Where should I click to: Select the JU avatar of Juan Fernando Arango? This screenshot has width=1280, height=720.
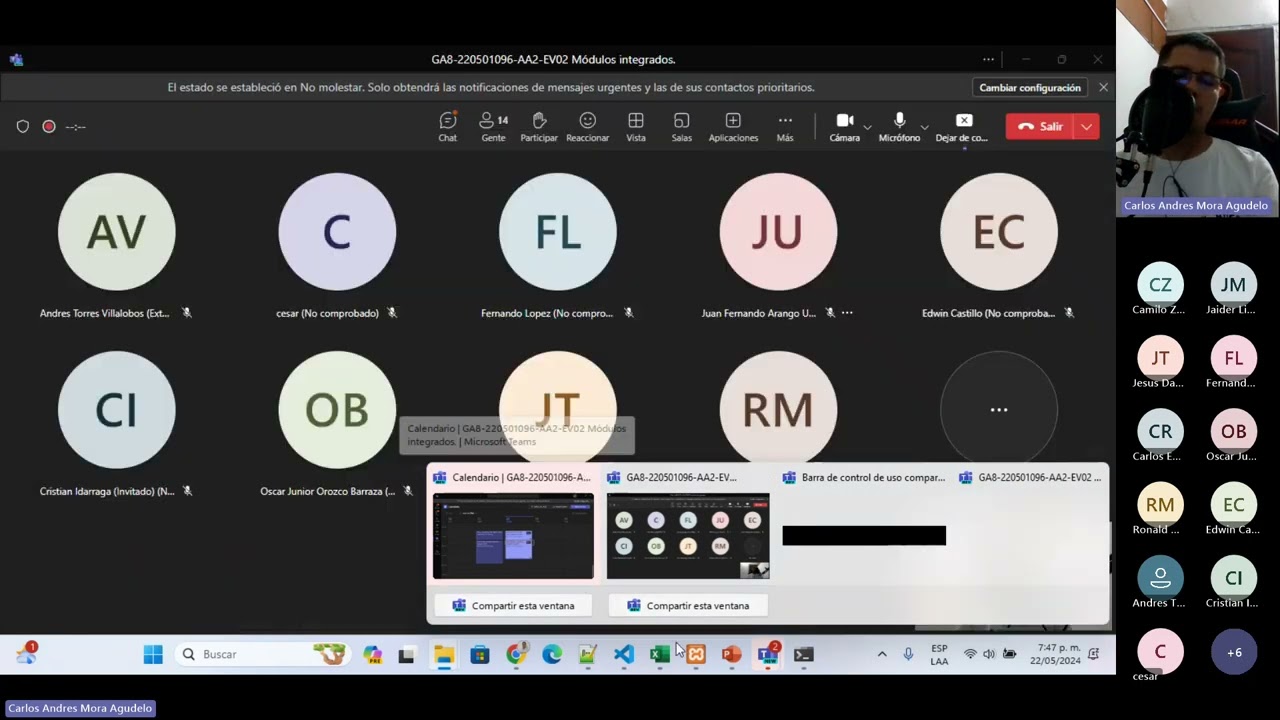coord(778,232)
